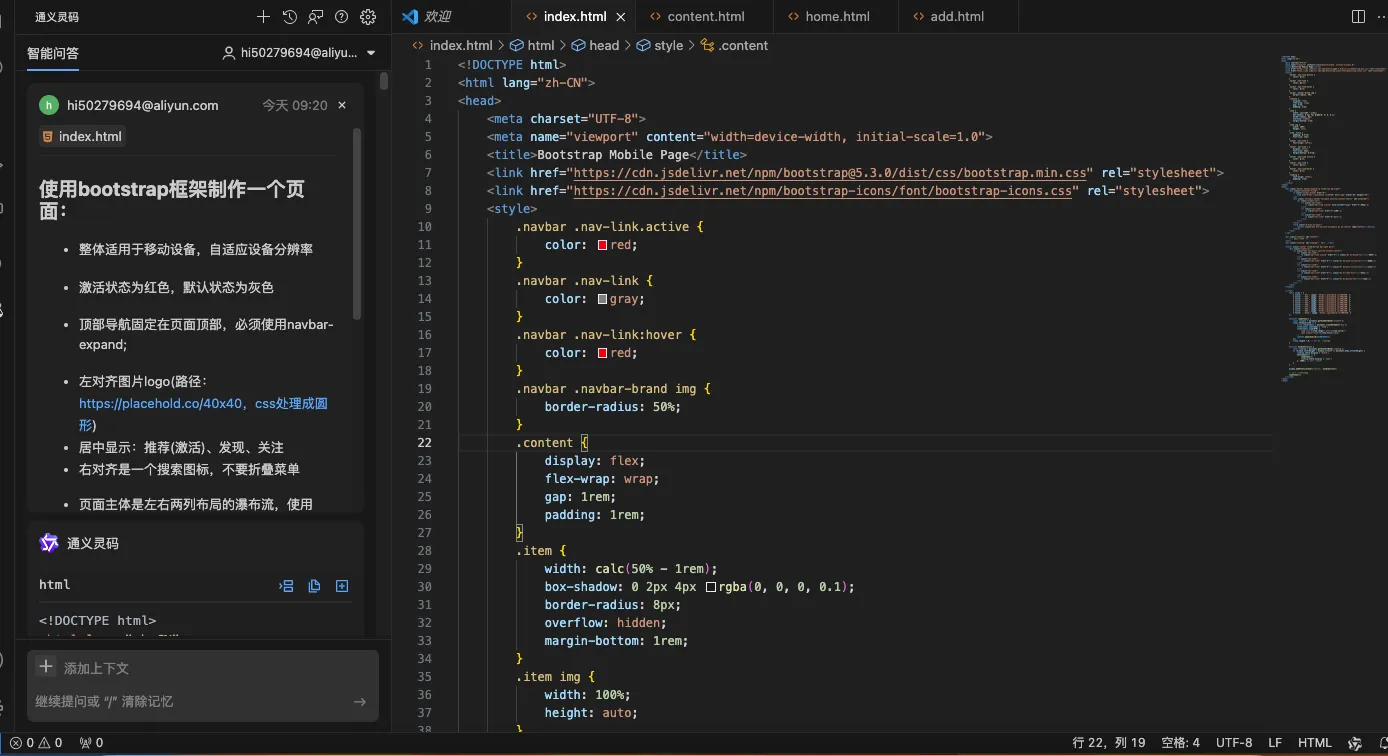Open the help question-mark icon
Viewport: 1388px width, 756px height.
[x=341, y=17]
